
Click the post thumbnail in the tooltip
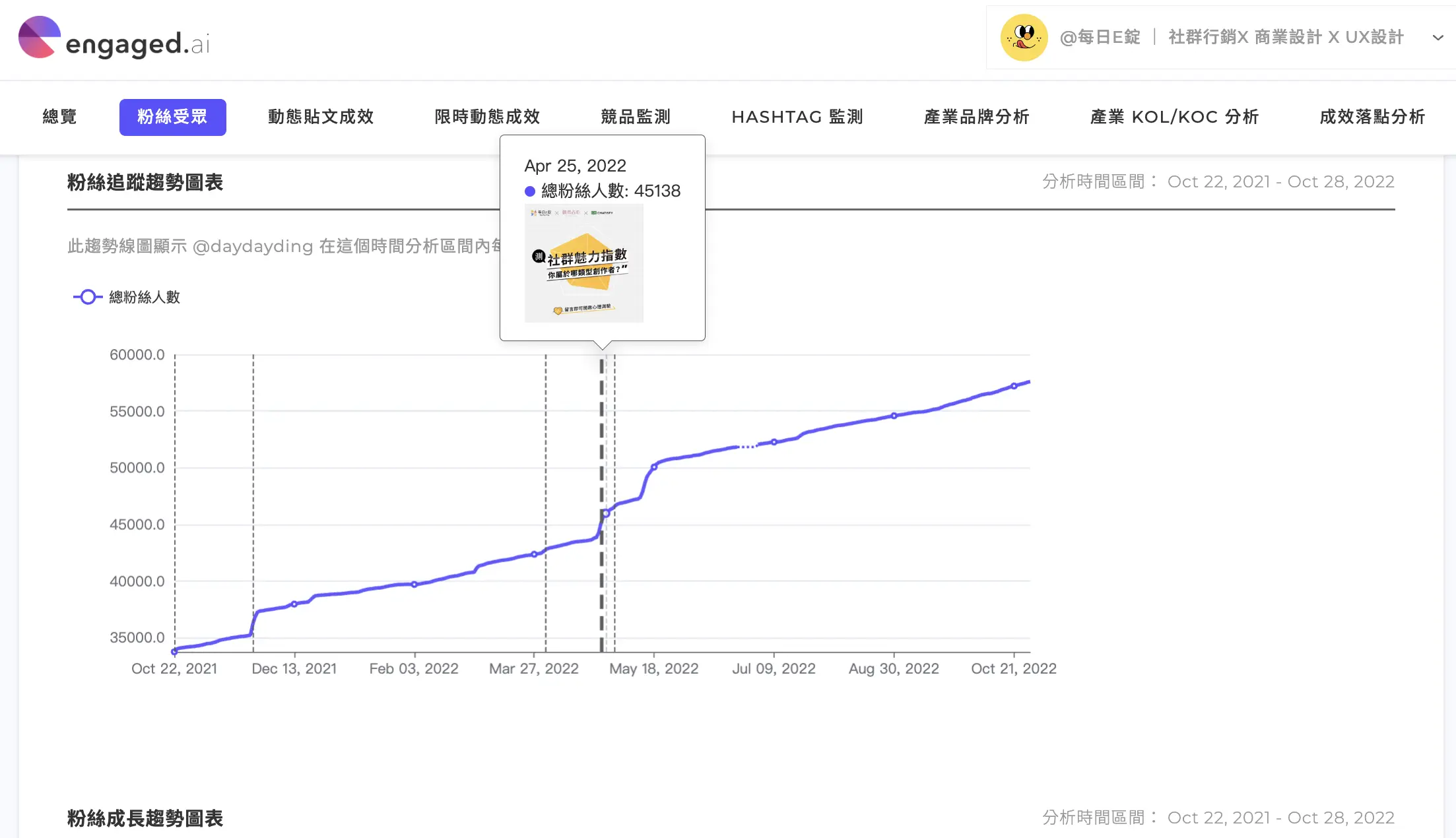[x=583, y=263]
